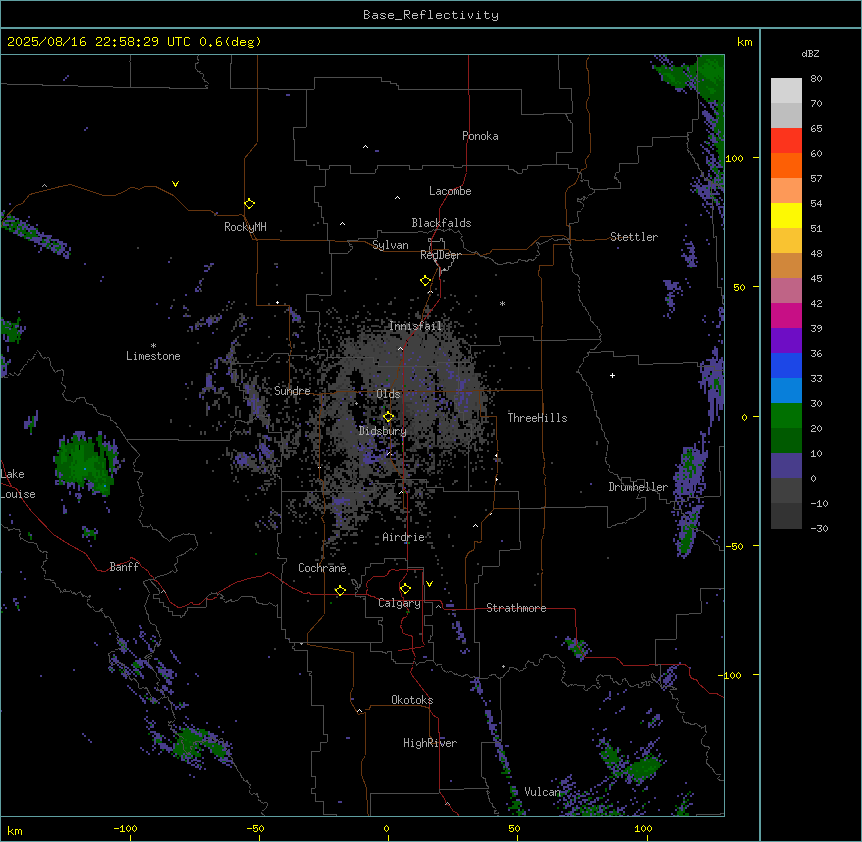Click the Sylvan town label

pos(390,245)
